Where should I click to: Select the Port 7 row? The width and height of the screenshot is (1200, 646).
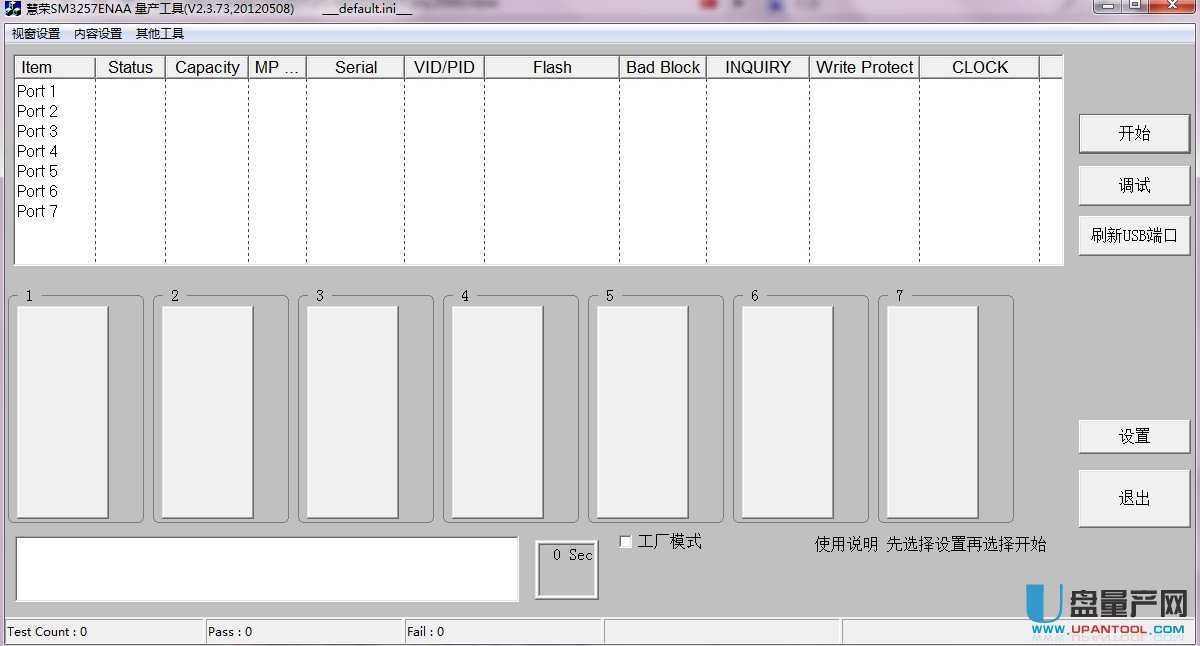coord(37,211)
